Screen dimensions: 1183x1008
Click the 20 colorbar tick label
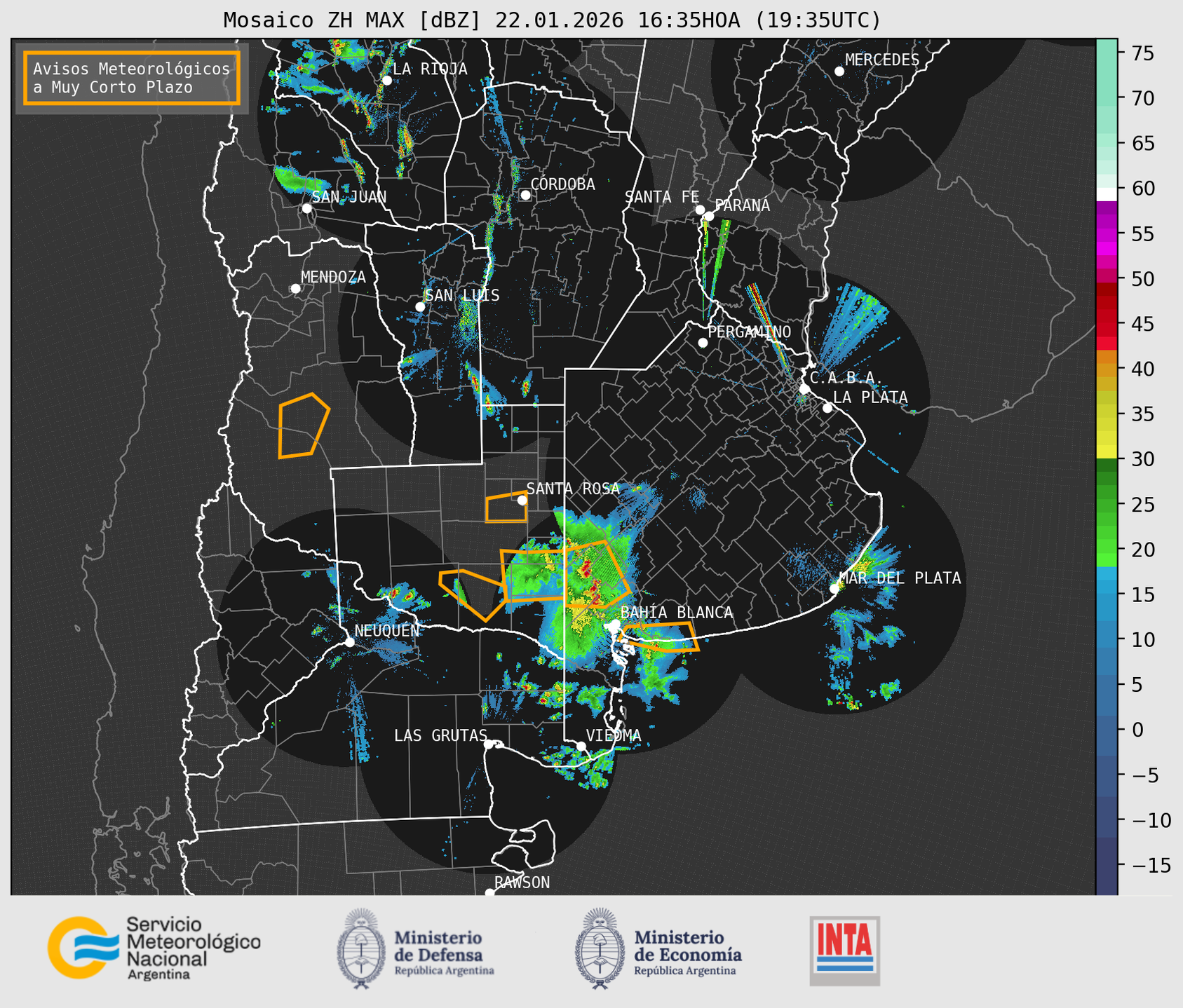click(x=1143, y=550)
